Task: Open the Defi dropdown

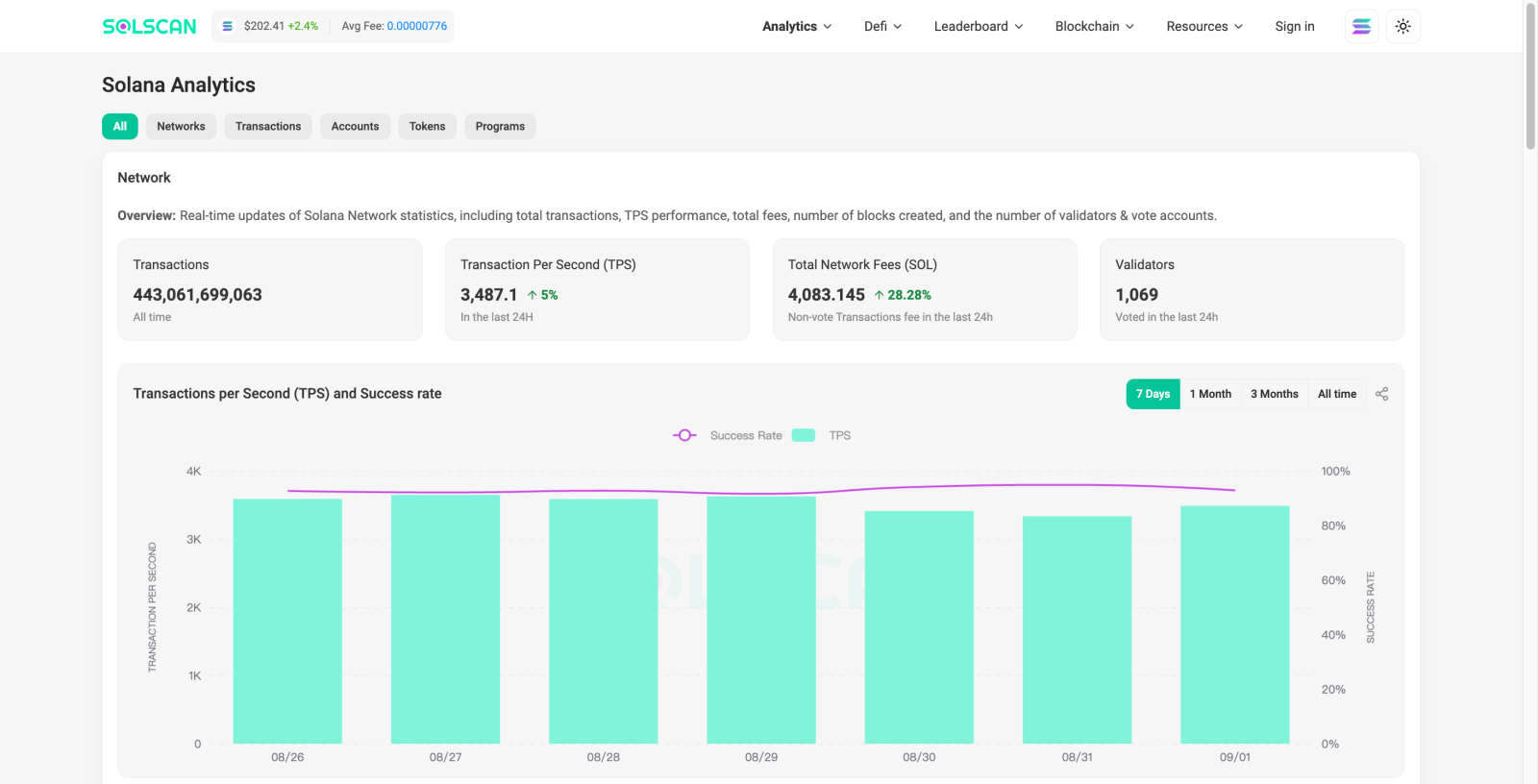Action: (883, 26)
